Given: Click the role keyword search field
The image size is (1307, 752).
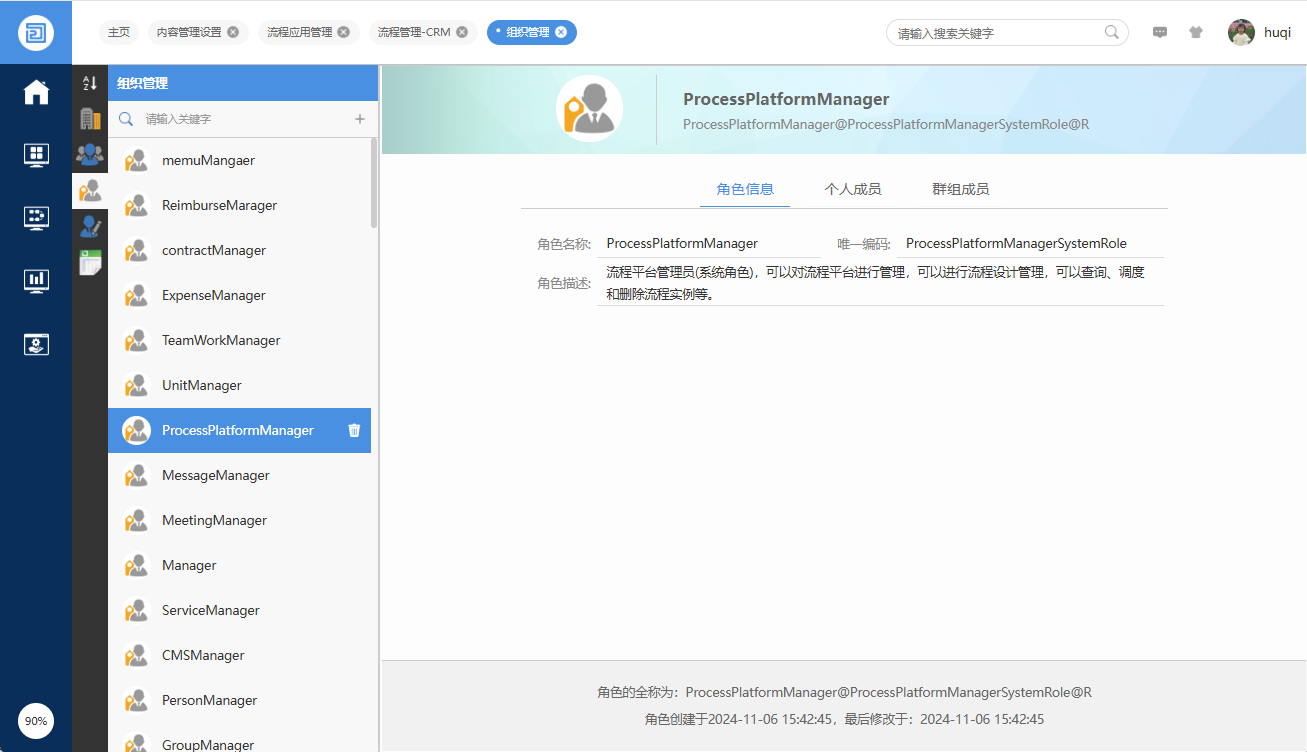Looking at the screenshot, I should [x=240, y=119].
